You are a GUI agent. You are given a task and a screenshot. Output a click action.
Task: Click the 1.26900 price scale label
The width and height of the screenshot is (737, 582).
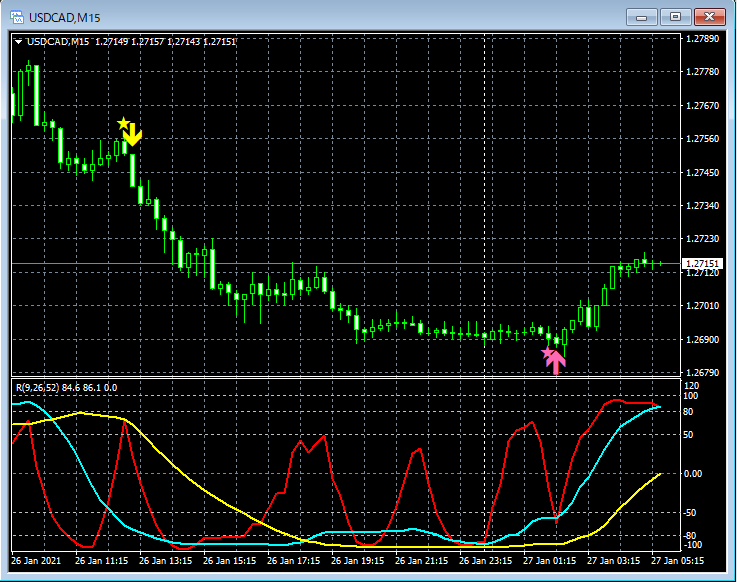click(x=703, y=339)
